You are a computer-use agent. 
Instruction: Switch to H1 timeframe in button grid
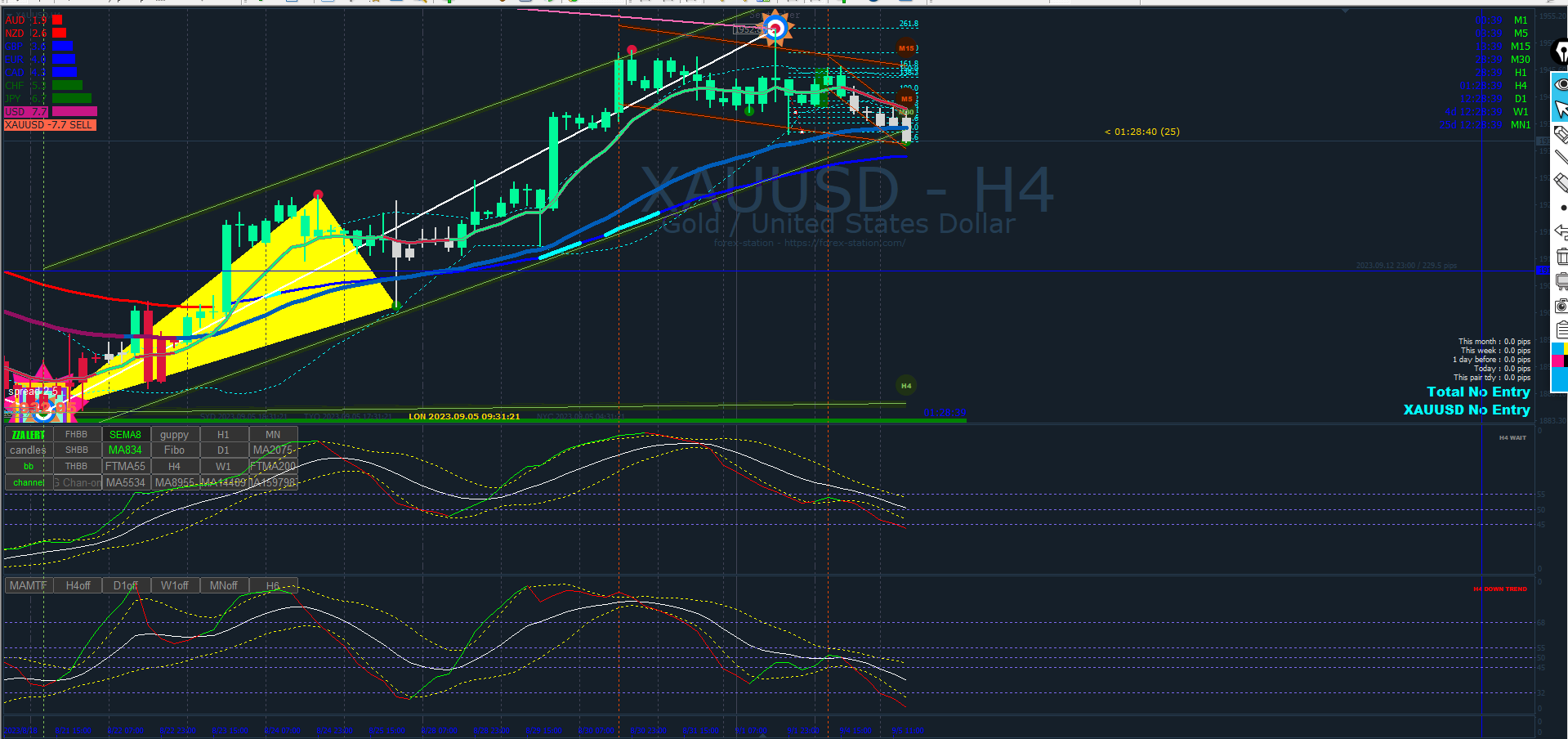224,435
